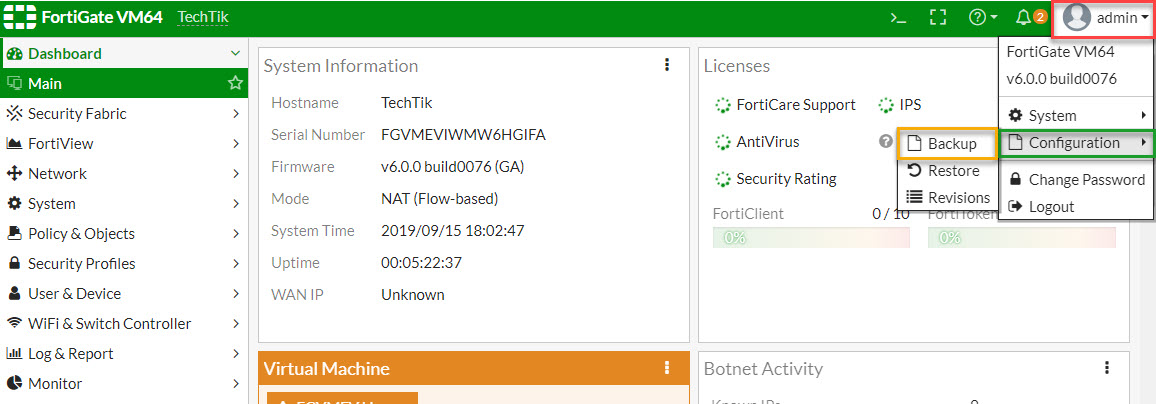Open the help question mark menu
The height and width of the screenshot is (404, 1156).
point(983,18)
